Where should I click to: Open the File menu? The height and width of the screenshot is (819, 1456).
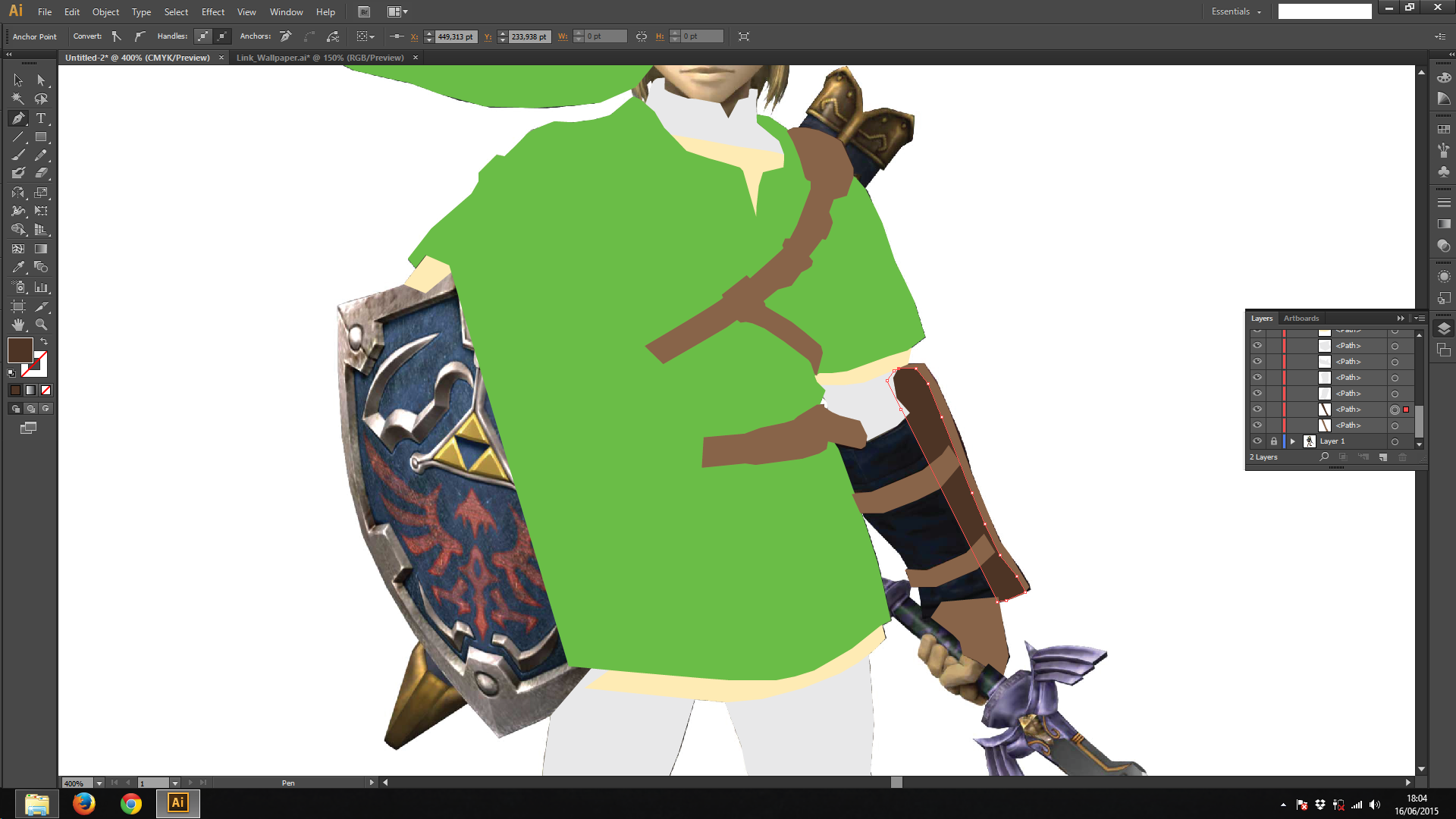pyautogui.click(x=45, y=12)
